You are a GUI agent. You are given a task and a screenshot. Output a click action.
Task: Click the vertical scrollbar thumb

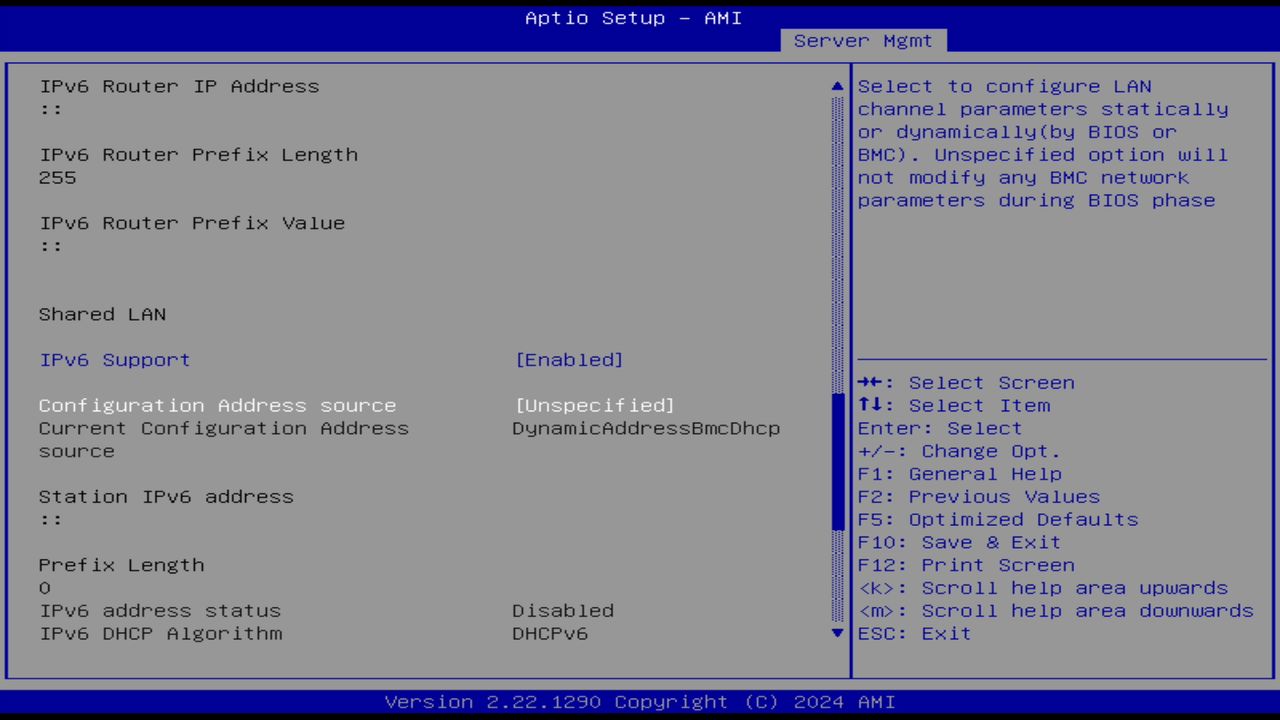coord(838,462)
